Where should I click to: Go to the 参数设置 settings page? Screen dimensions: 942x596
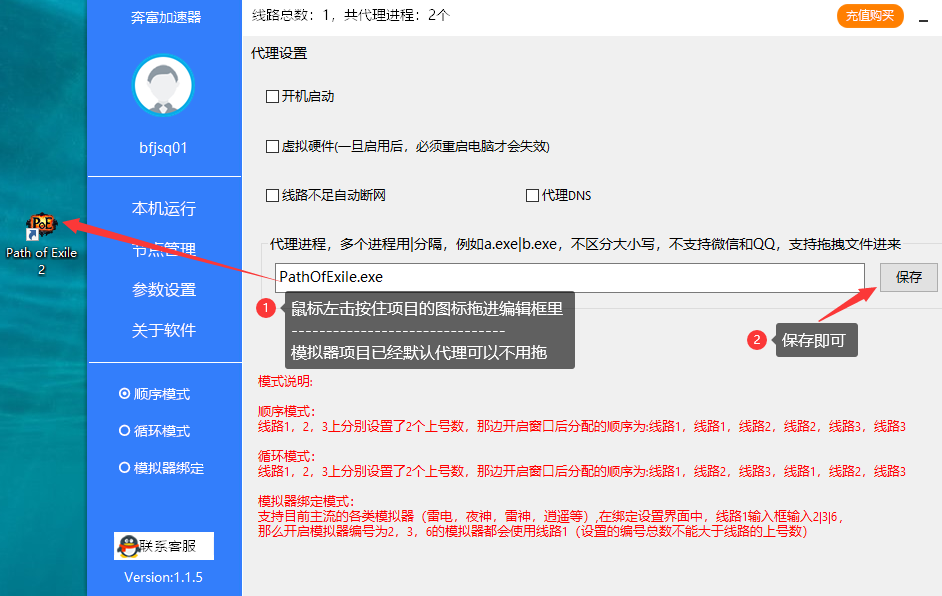pyautogui.click(x=164, y=290)
